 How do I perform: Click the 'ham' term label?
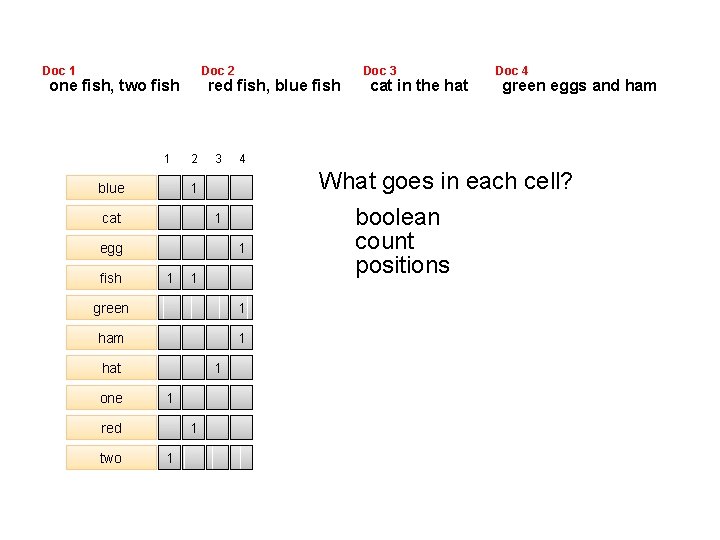click(x=111, y=338)
